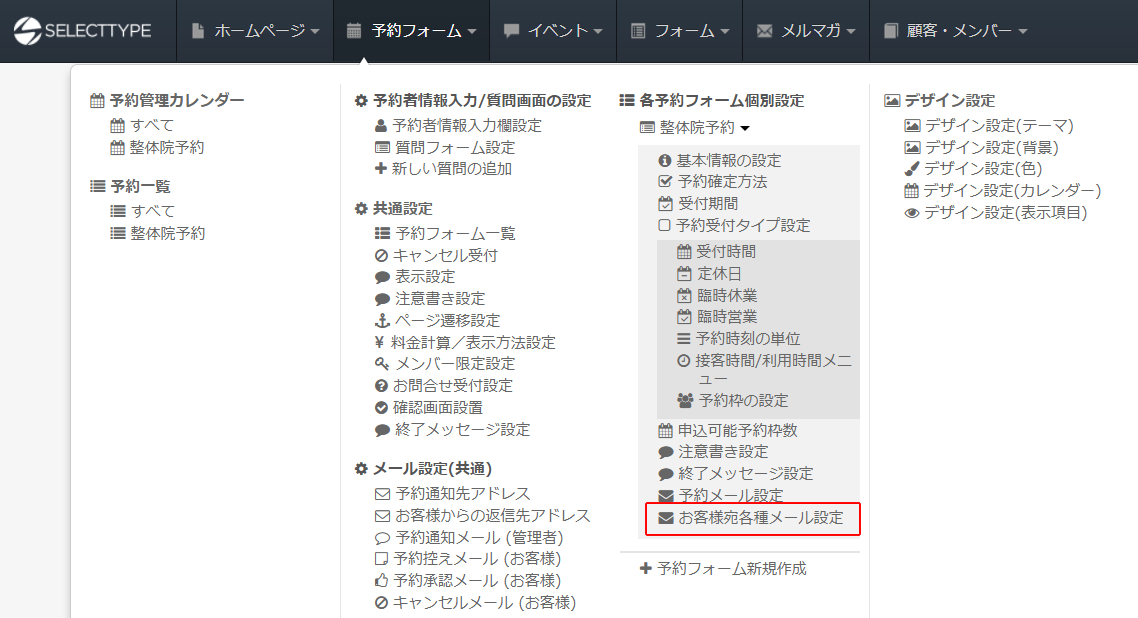Click the SELECTTYPE logo icon

pyautogui.click(x=28, y=31)
